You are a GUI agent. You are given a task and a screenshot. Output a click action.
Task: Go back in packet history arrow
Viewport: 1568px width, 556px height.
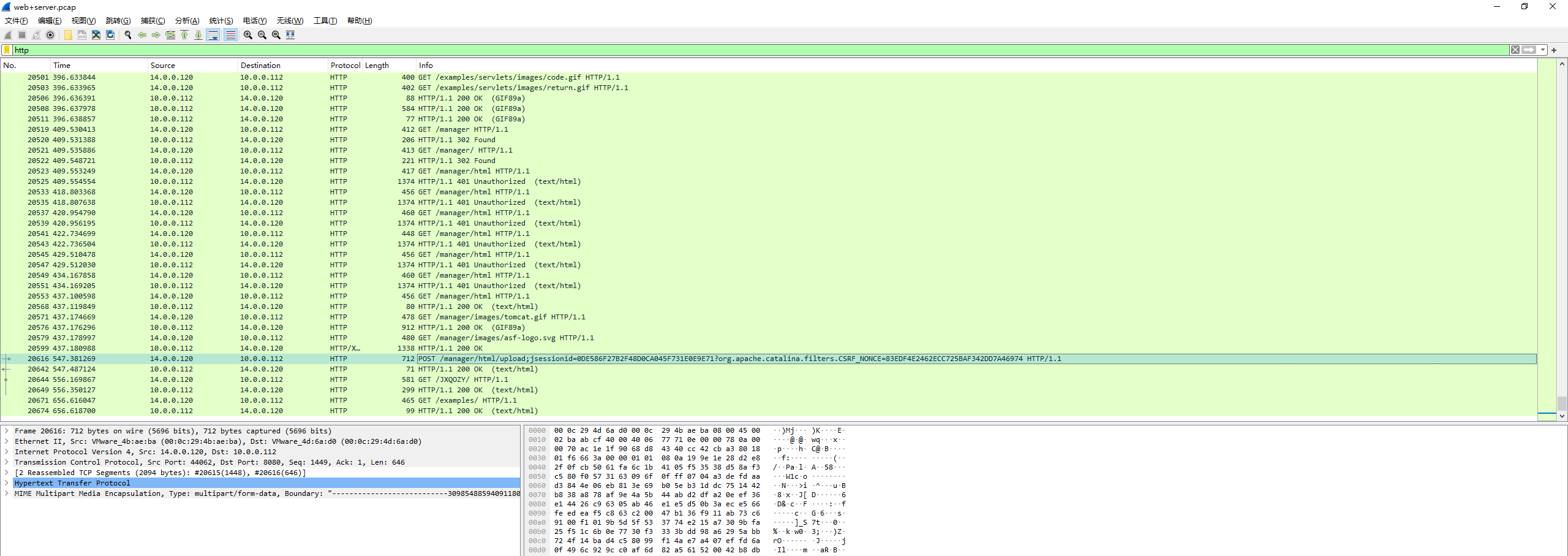pos(142,35)
